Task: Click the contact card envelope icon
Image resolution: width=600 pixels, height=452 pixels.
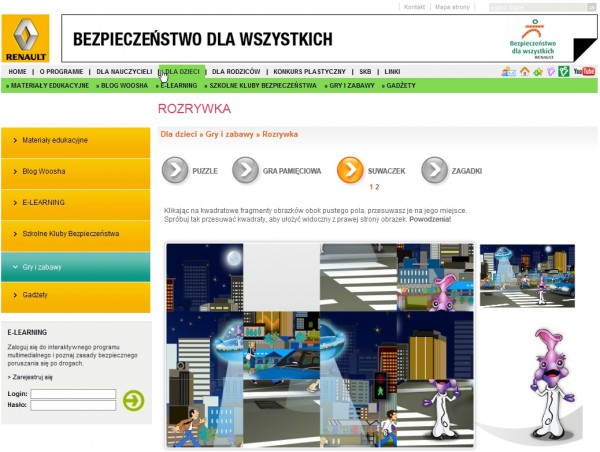Action: [x=509, y=72]
